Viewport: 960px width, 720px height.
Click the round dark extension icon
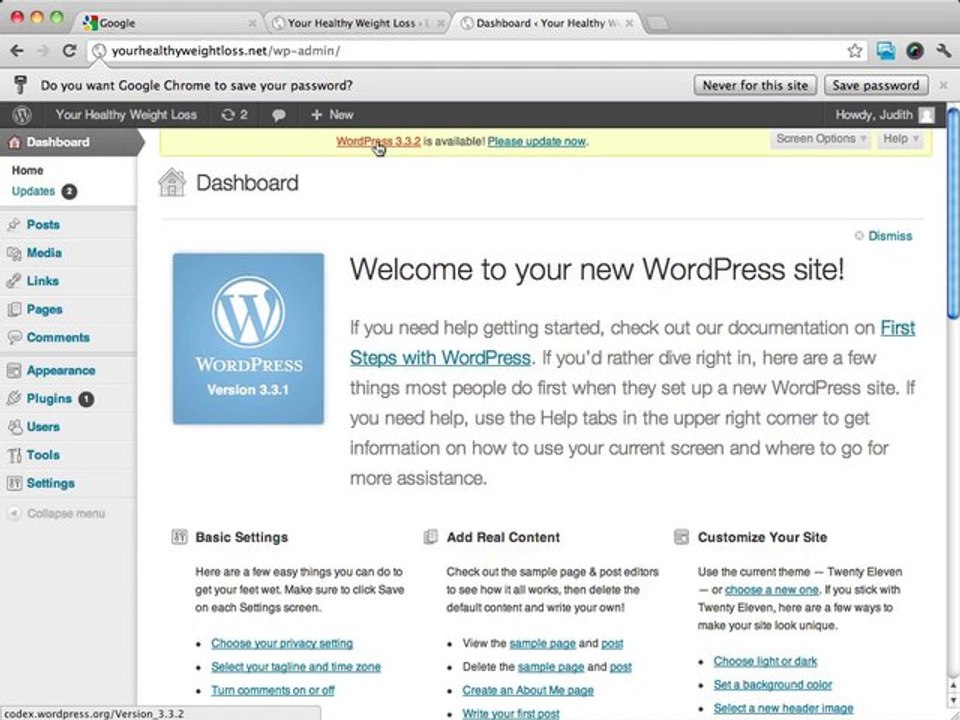point(915,51)
